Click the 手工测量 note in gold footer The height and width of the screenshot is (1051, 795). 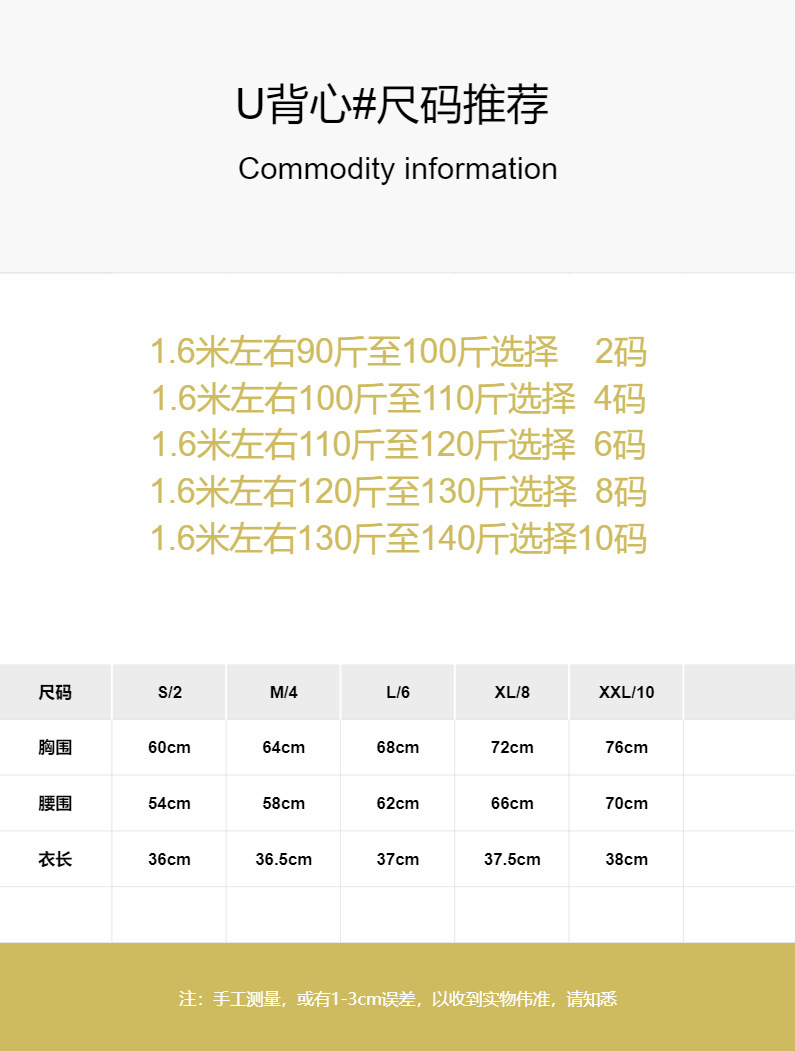[397, 998]
